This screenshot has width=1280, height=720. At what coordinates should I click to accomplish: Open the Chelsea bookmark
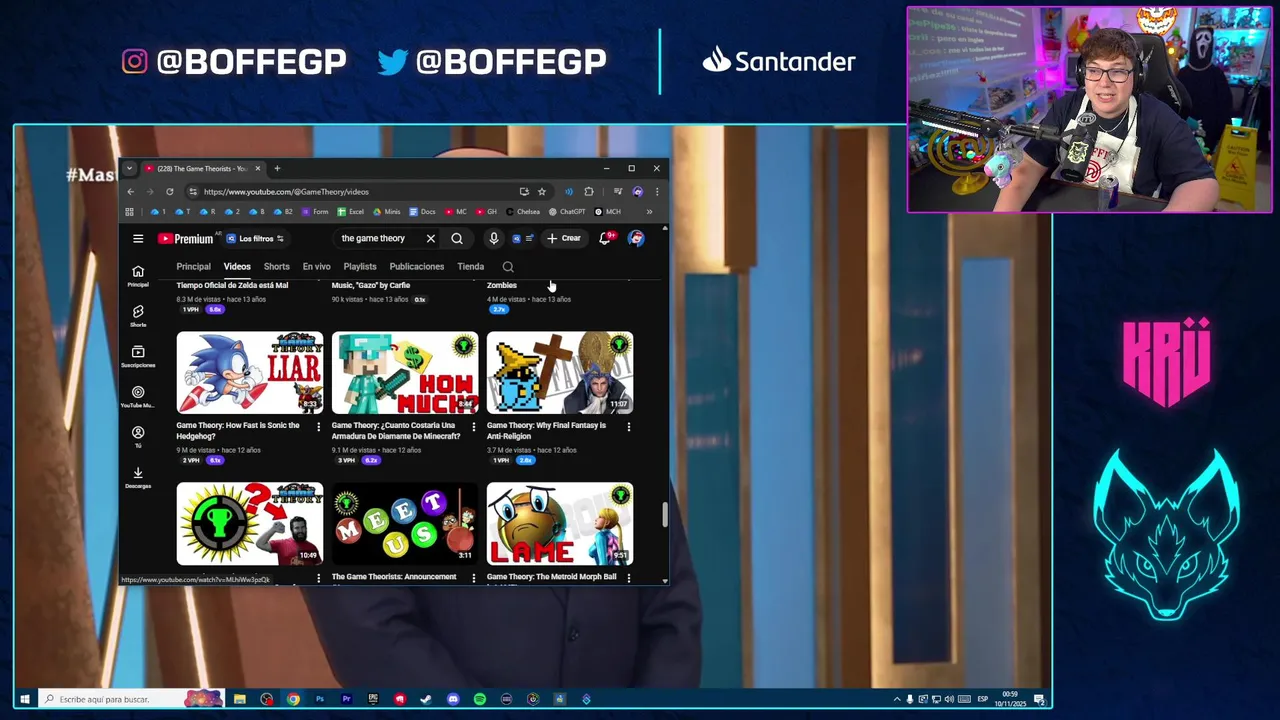(x=523, y=212)
